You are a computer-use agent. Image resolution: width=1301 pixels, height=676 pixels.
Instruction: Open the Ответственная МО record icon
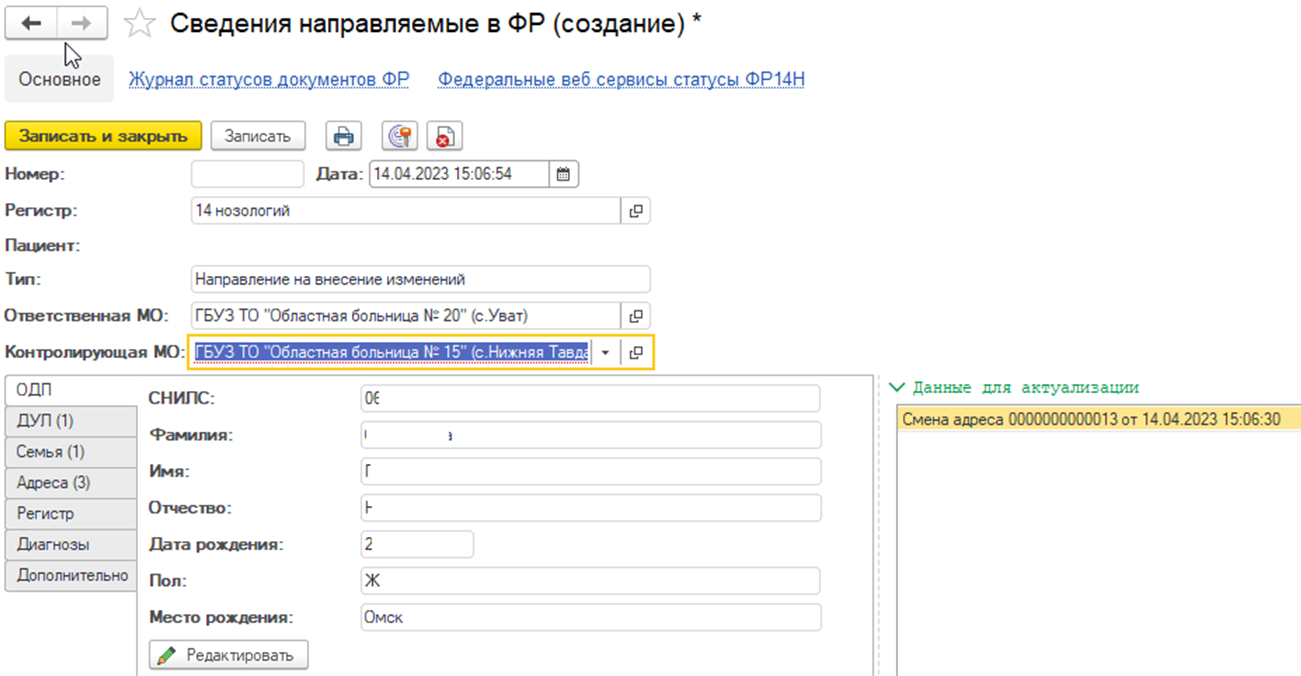pyautogui.click(x=635, y=316)
